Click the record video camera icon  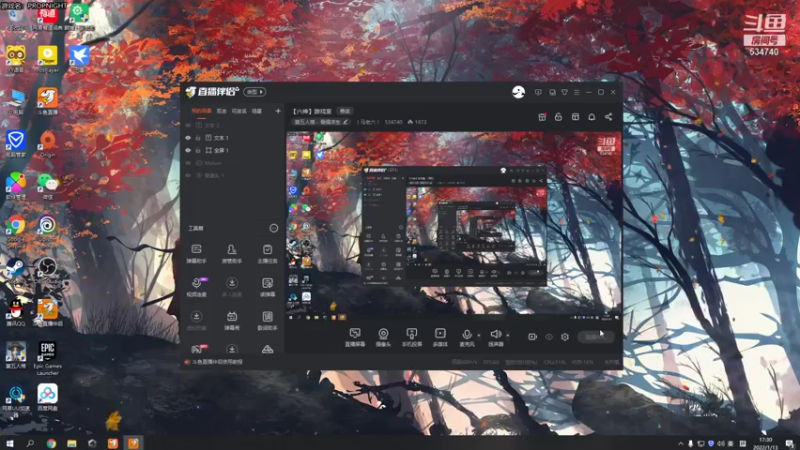(532, 337)
